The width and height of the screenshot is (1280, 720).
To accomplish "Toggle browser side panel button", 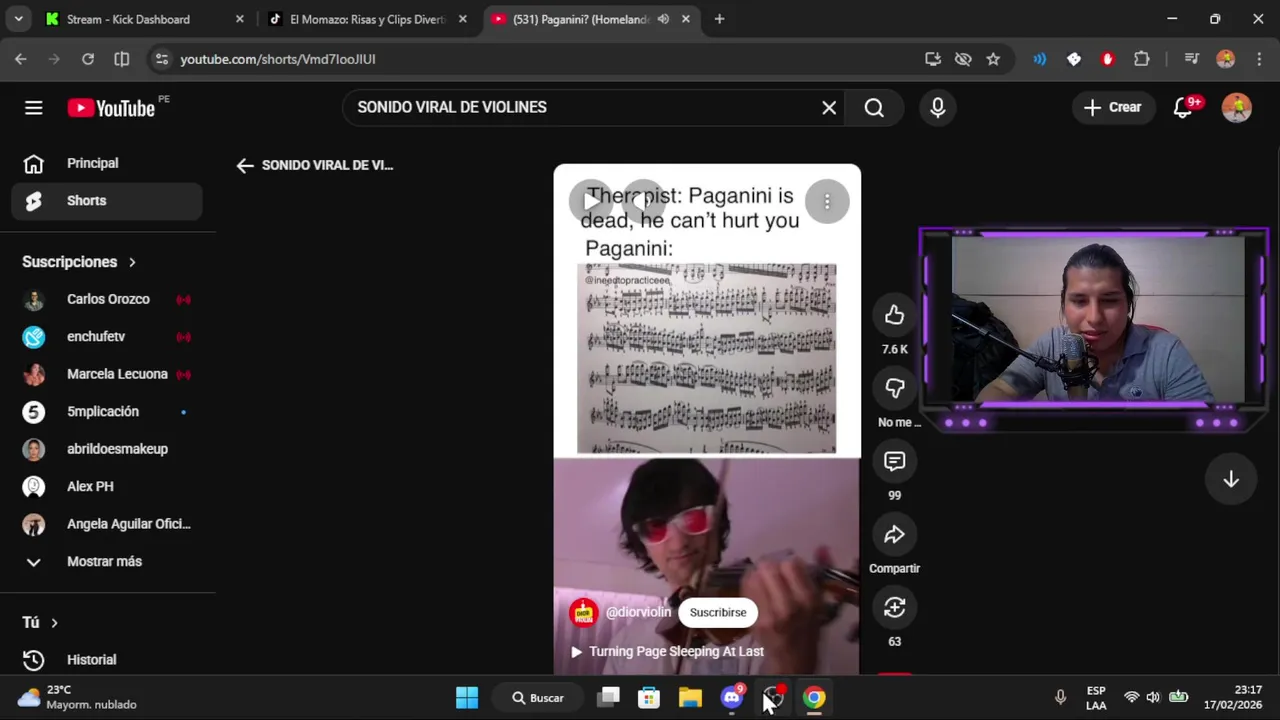I will (x=121, y=59).
